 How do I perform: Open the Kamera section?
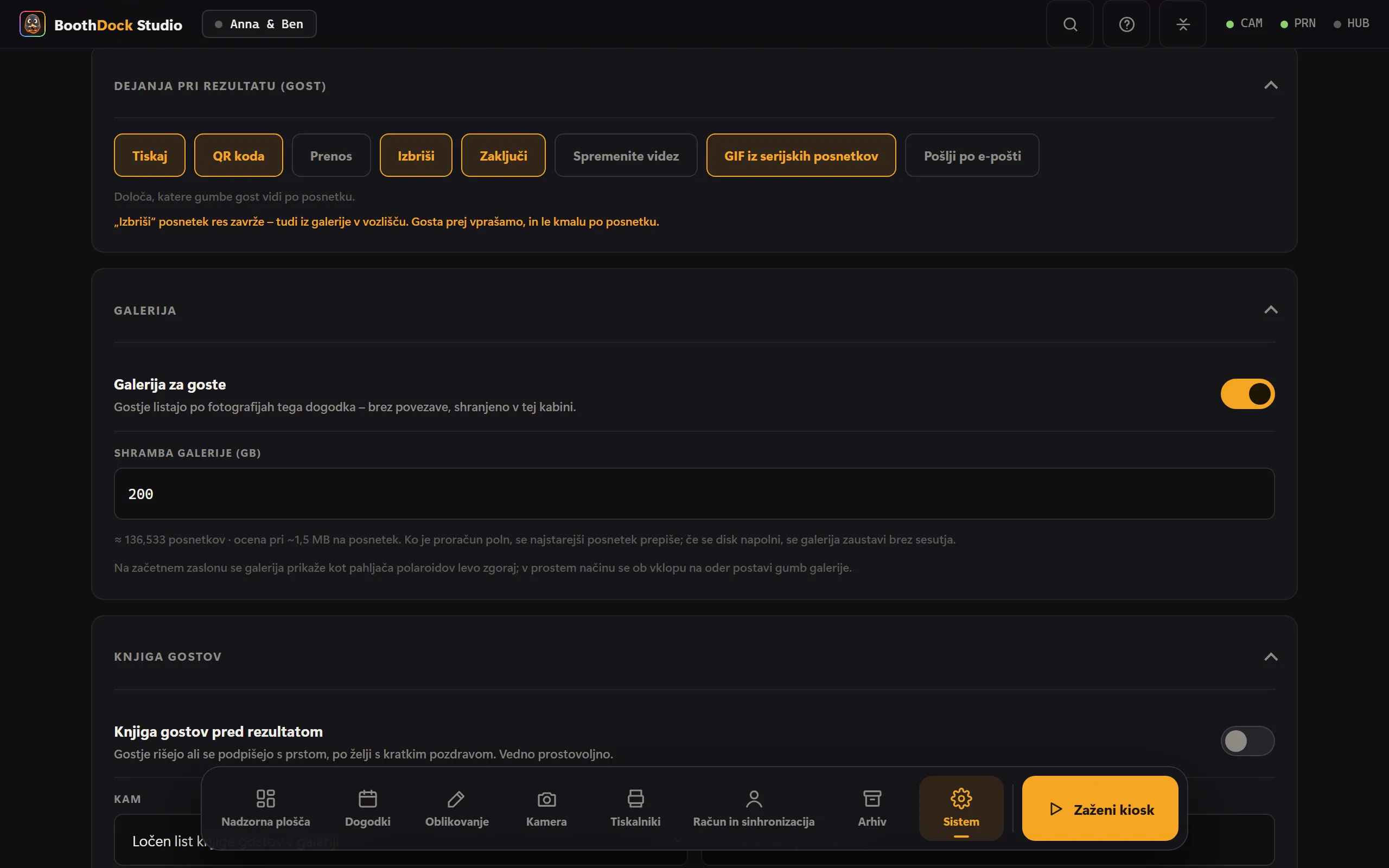click(x=546, y=808)
